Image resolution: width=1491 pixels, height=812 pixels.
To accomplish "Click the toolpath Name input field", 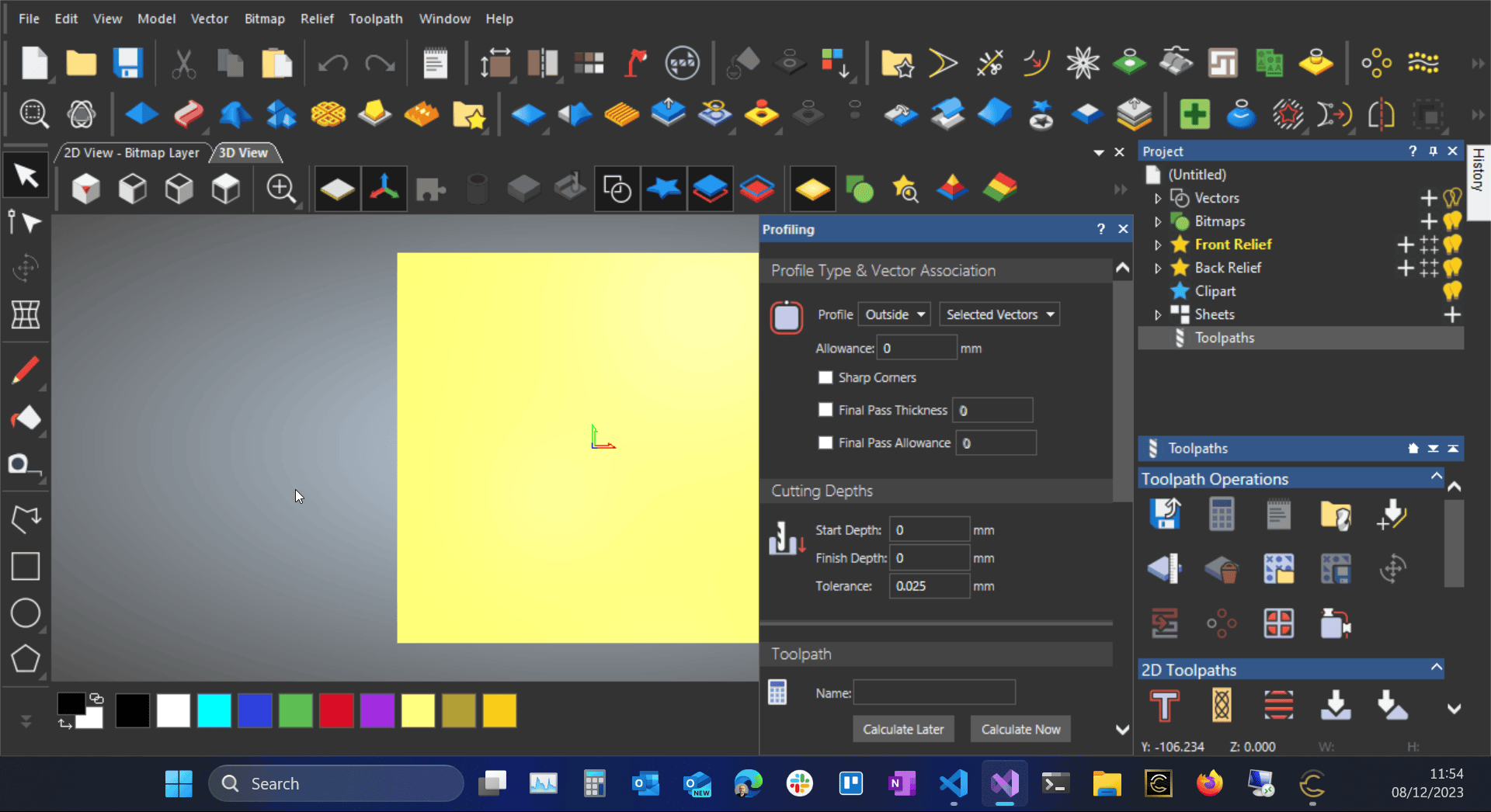I will [x=934, y=692].
